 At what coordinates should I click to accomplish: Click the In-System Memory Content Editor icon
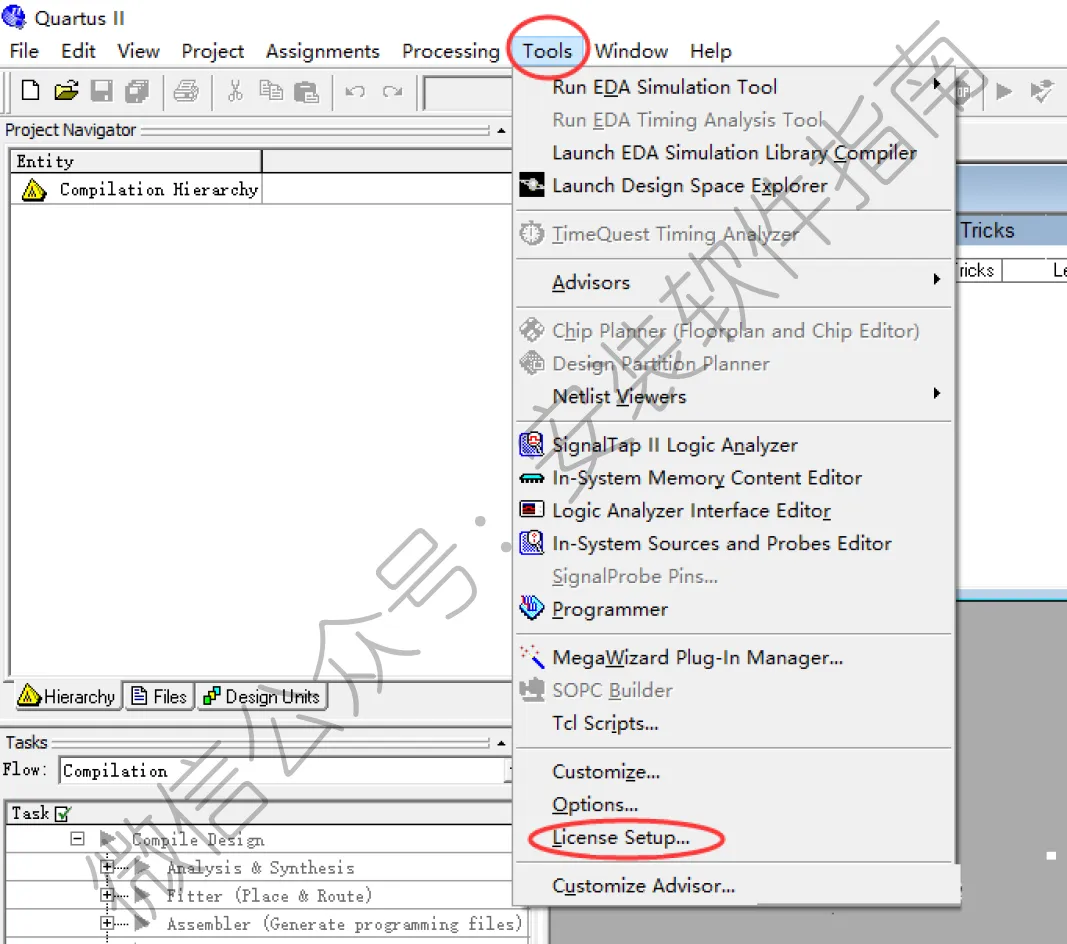pos(531,478)
